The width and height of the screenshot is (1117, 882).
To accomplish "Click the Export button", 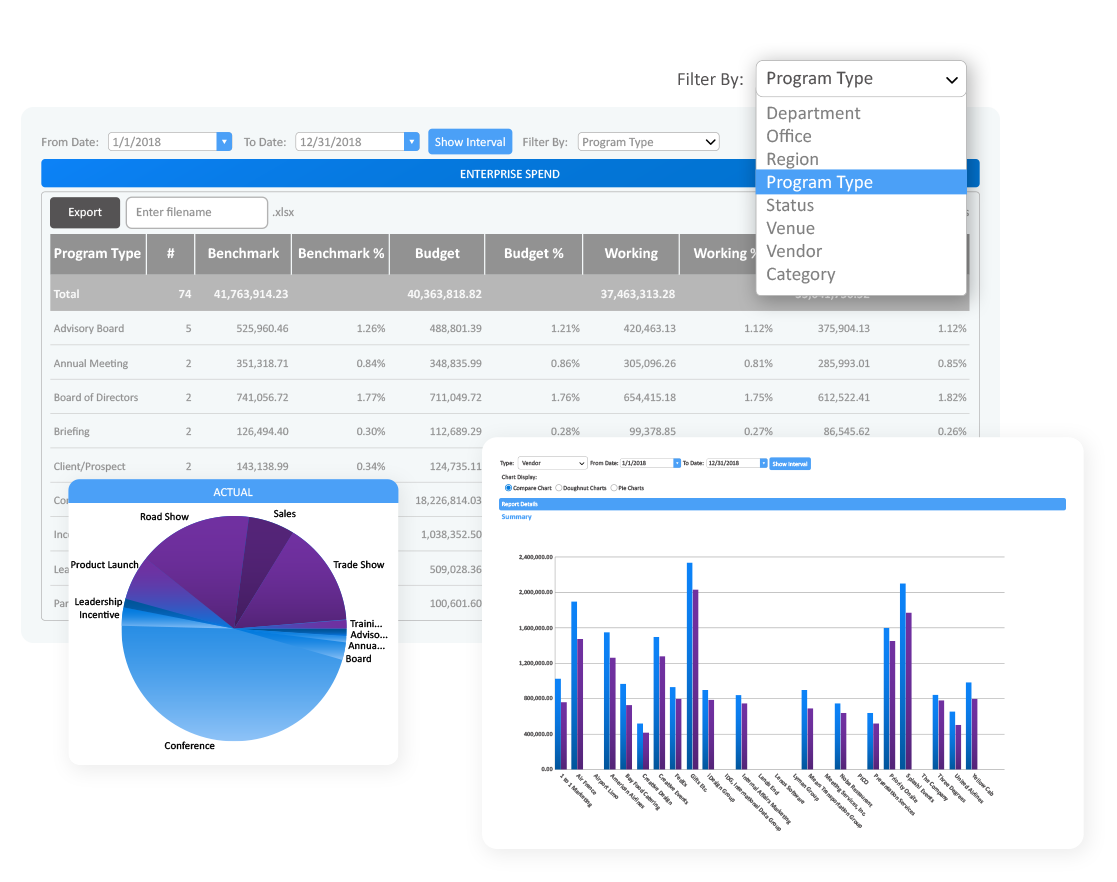I will click(x=85, y=212).
